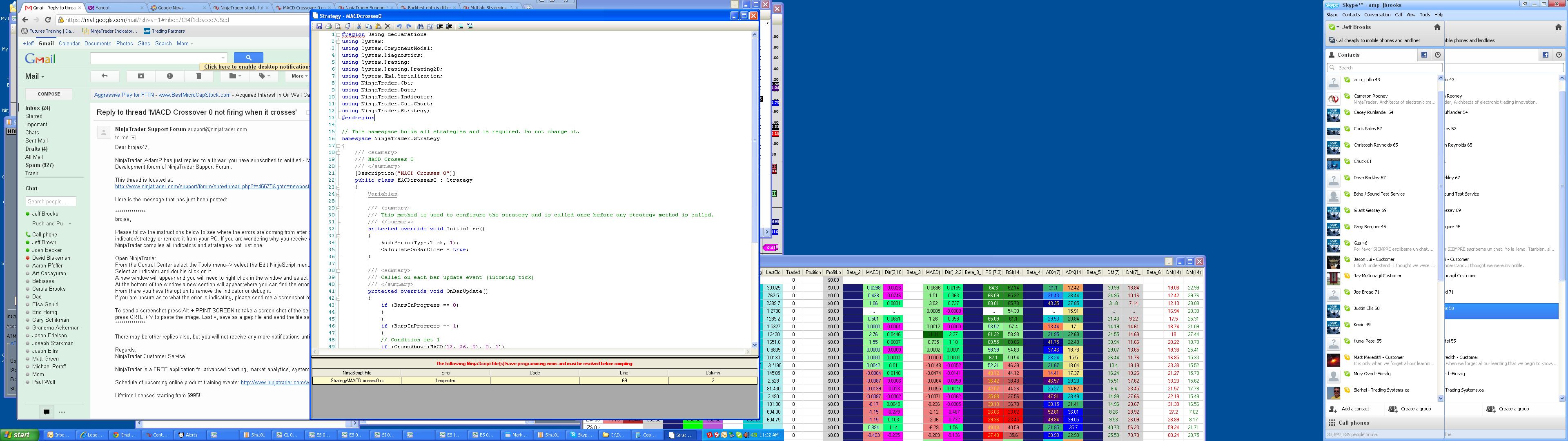Click the Save icon in strategy editor toolbar
Image resolution: width=1568 pixels, height=441 pixels.
[x=320, y=27]
